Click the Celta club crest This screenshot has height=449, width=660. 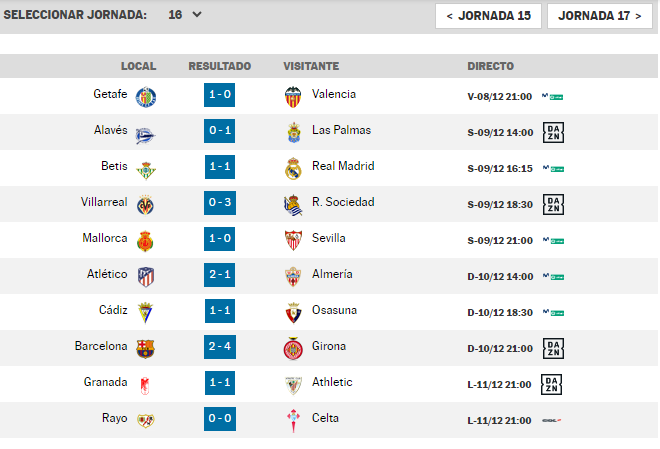tap(293, 420)
